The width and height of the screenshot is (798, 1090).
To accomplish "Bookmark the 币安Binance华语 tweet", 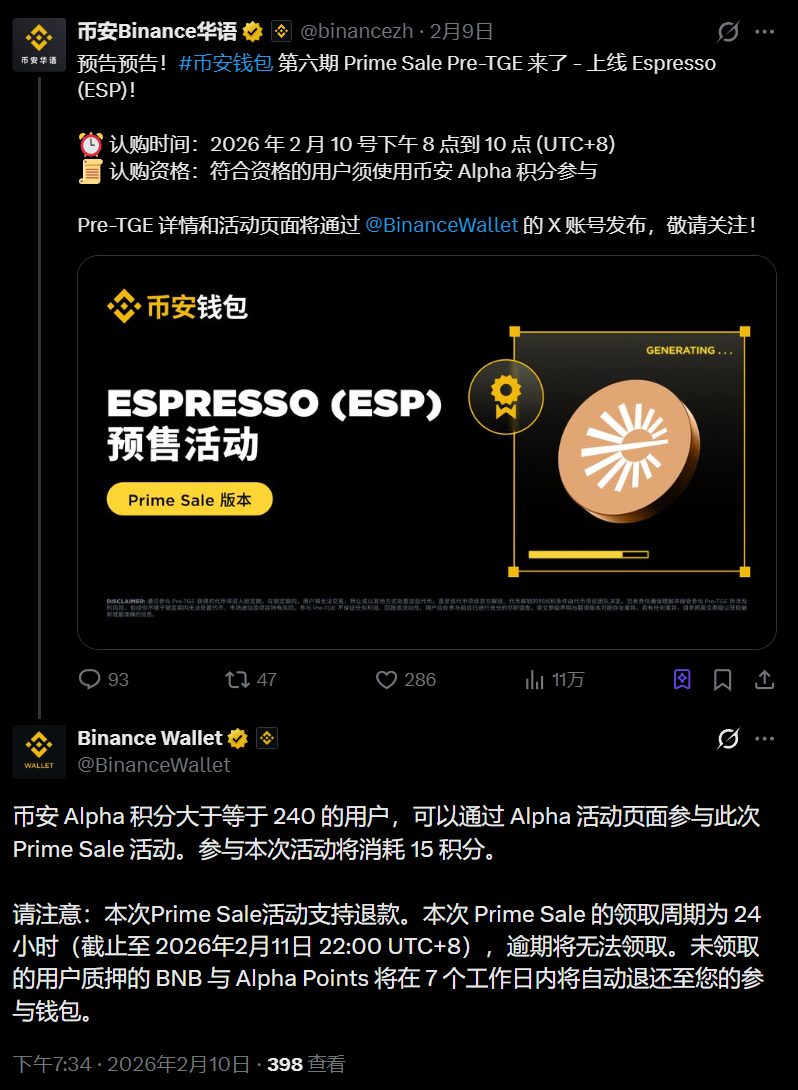I will tap(722, 679).
